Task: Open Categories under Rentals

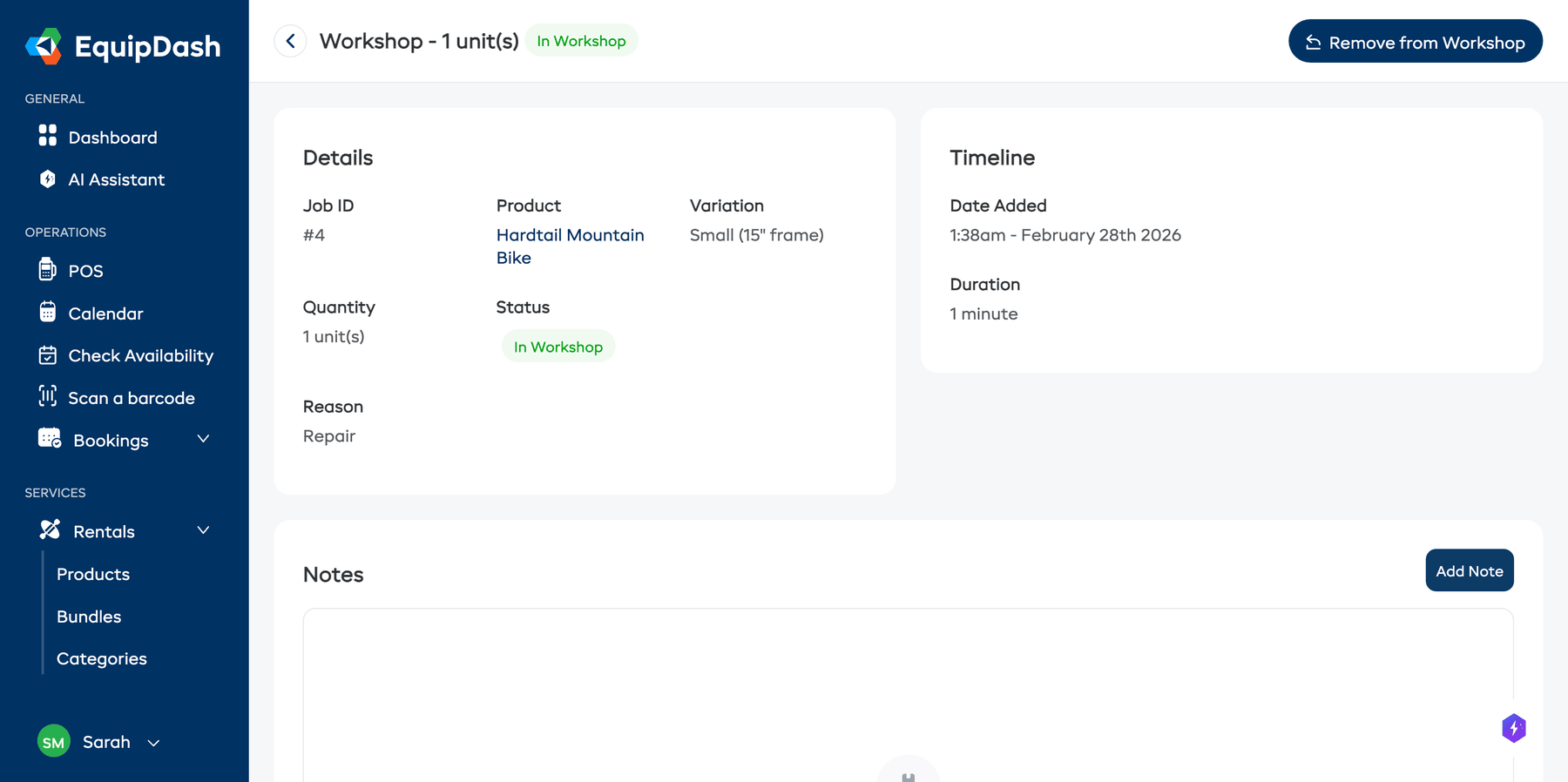Action: pos(102,658)
